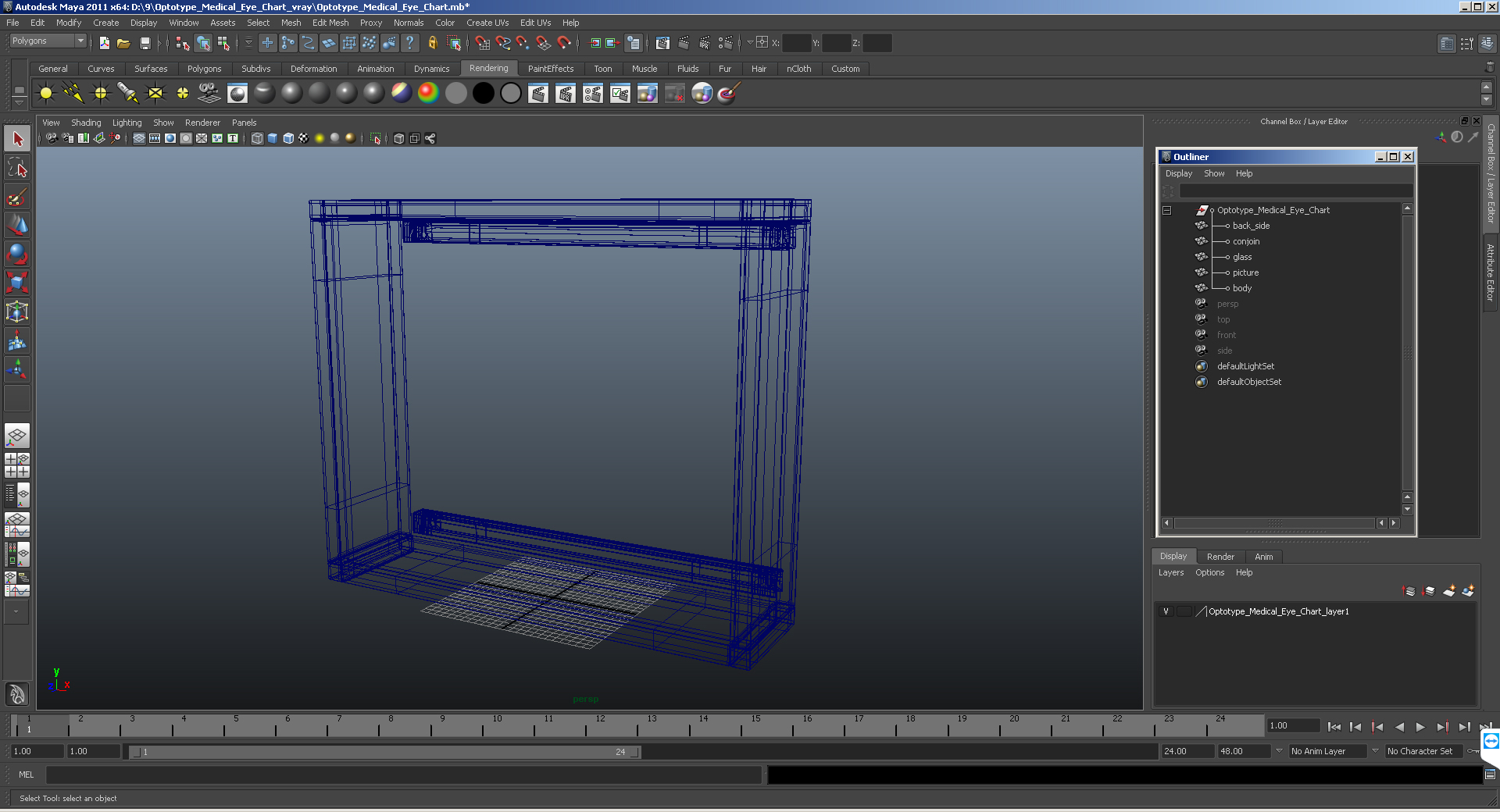Open the Panels menu in the viewport

click(x=244, y=123)
